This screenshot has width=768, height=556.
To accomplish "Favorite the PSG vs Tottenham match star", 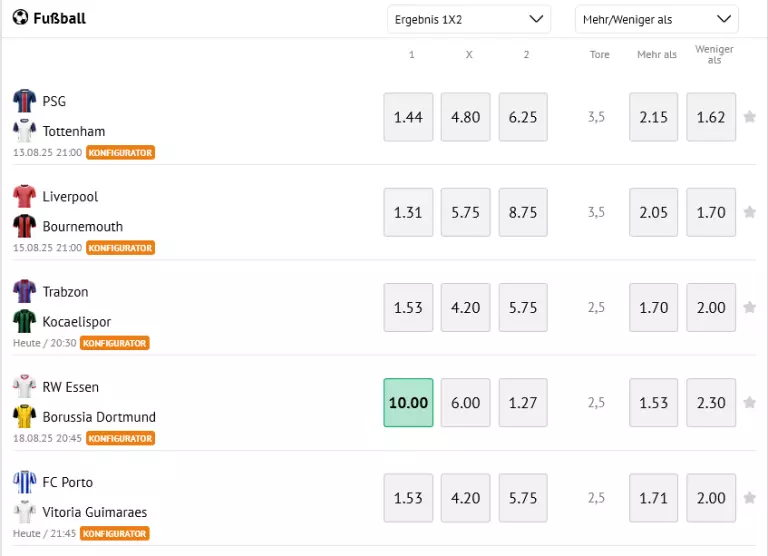I will click(749, 117).
